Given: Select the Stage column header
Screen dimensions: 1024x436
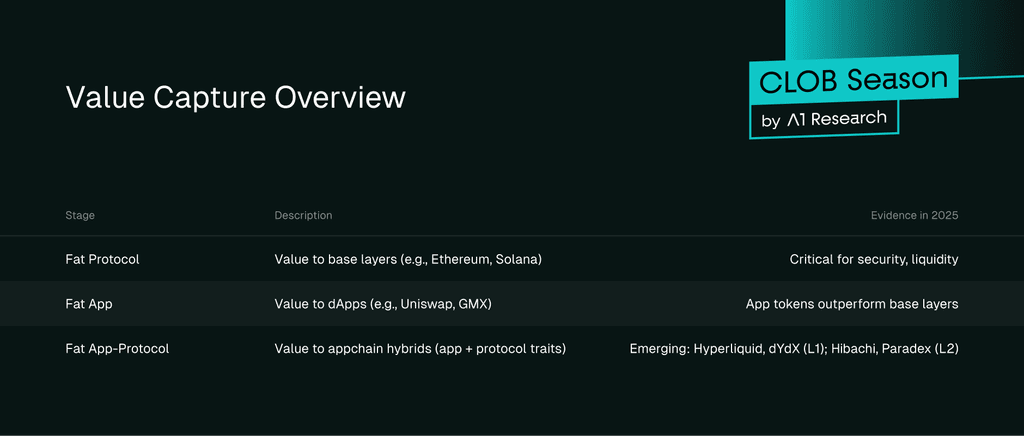Looking at the screenshot, I should tap(80, 215).
